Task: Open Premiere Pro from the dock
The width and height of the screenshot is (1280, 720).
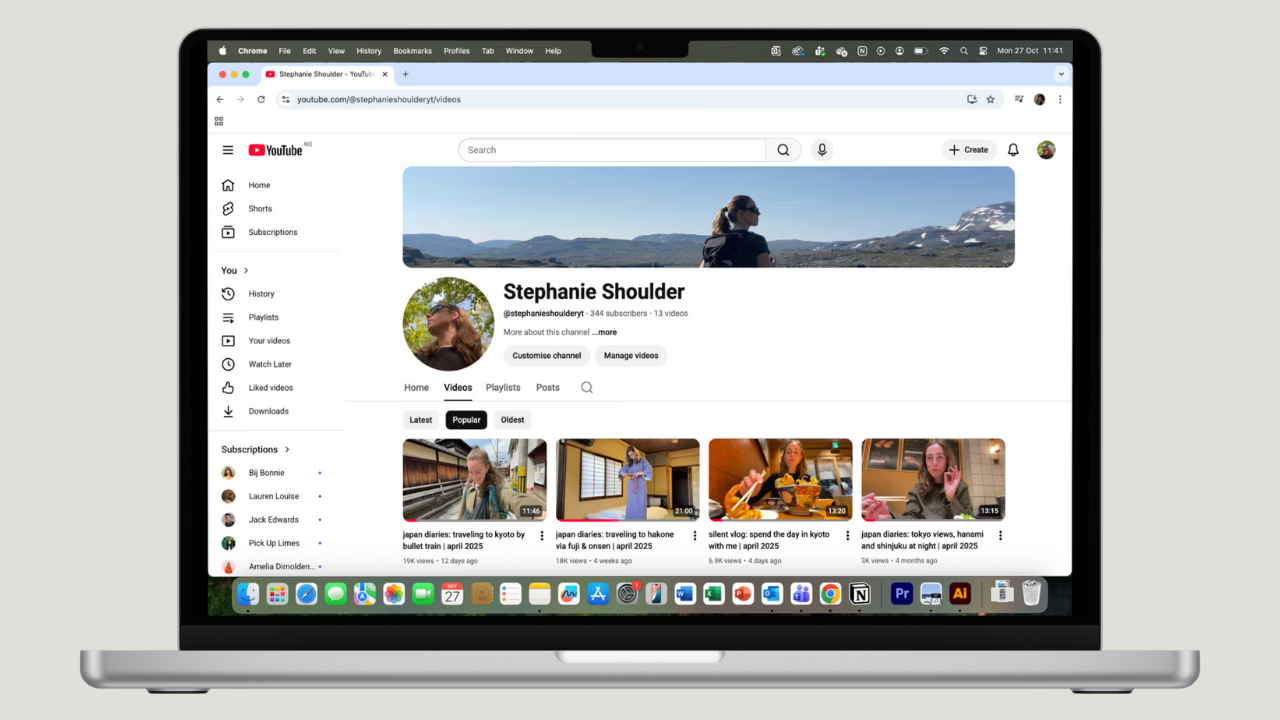Action: (901, 594)
